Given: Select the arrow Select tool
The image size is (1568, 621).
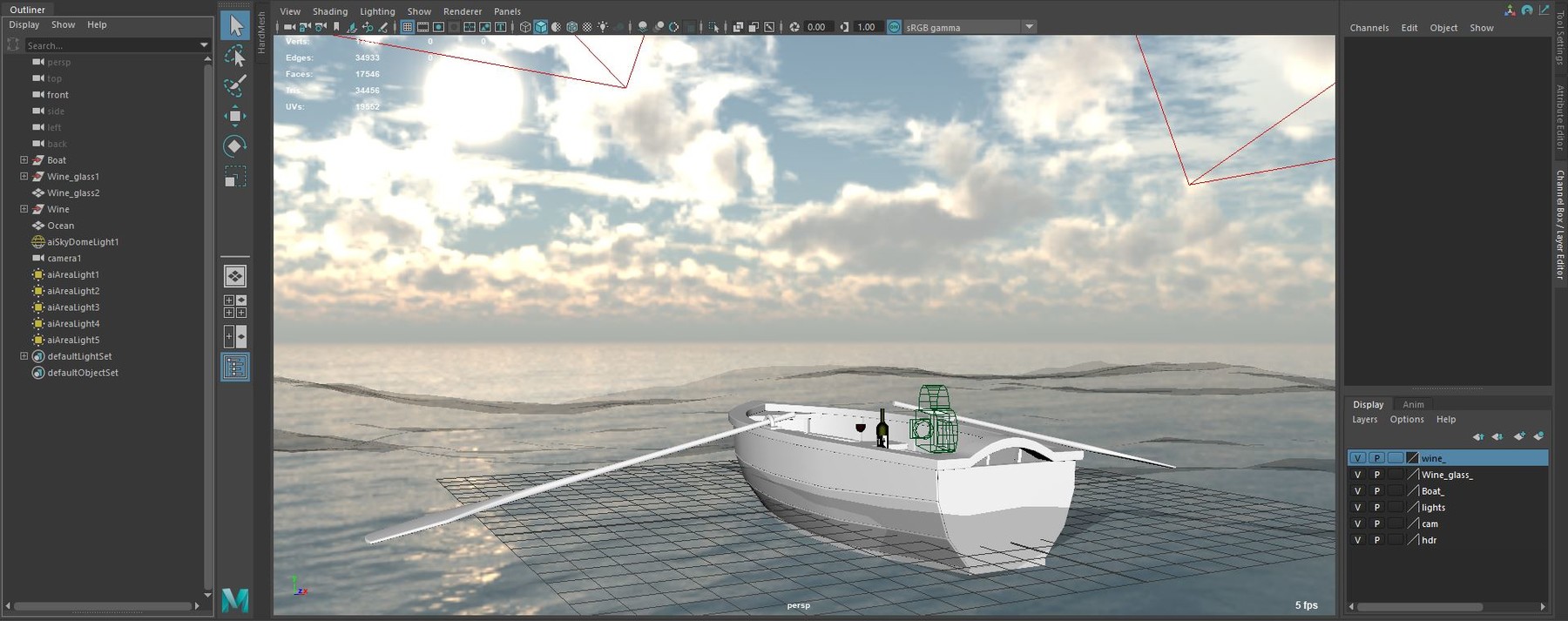Looking at the screenshot, I should pos(235,26).
